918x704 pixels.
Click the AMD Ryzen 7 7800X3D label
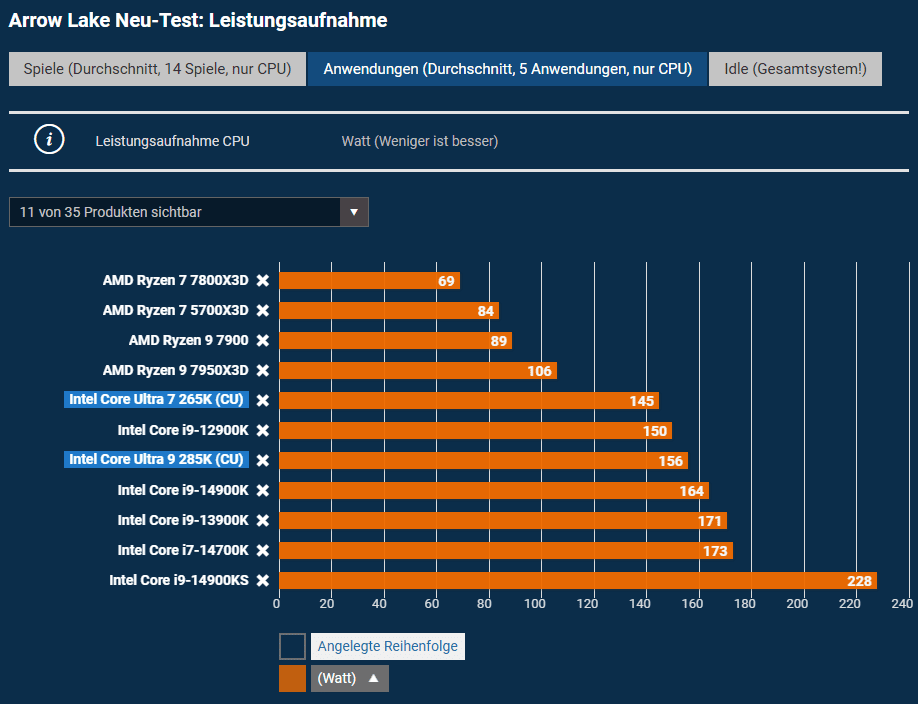(x=176, y=281)
